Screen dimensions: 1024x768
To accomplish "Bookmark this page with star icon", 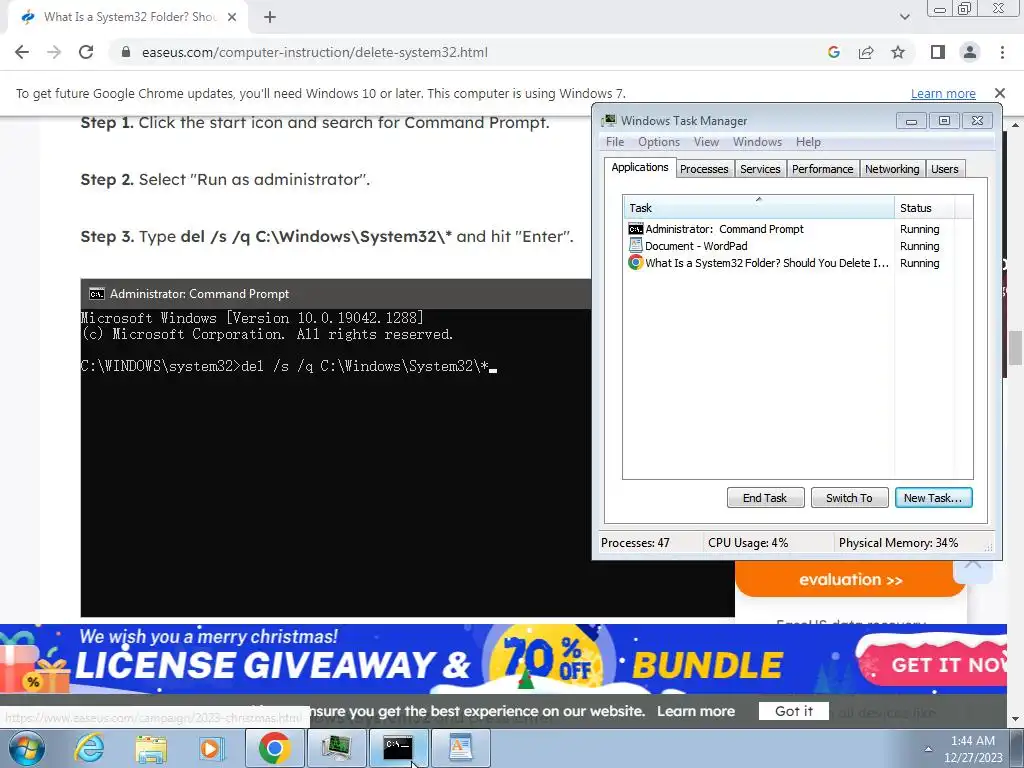I will pyautogui.click(x=898, y=52).
